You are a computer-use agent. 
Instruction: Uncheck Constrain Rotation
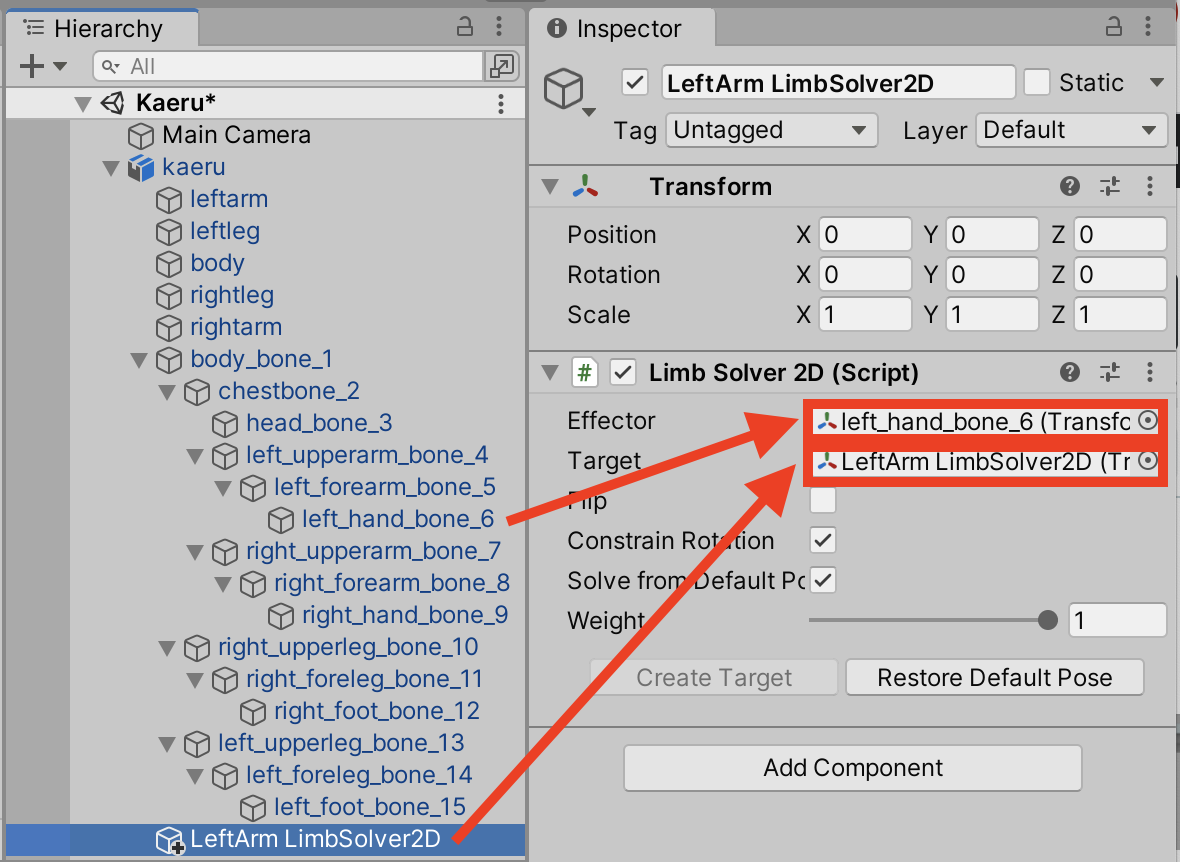[822, 540]
